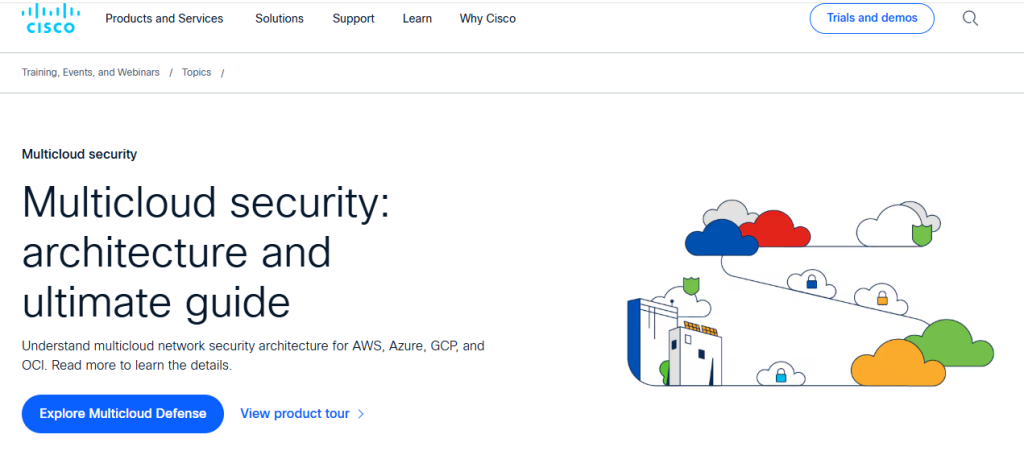Navigate to the Topics breadcrumb link
Viewport: 1024px width, 451px height.
(x=196, y=73)
